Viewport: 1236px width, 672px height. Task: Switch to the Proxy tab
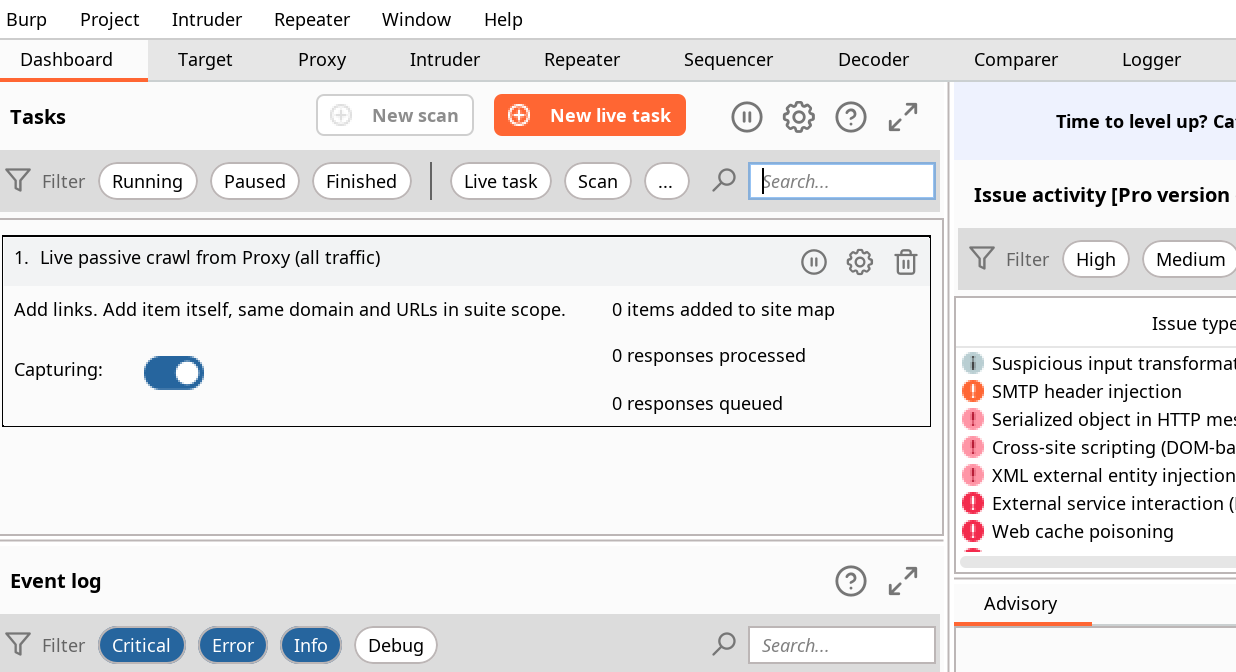322,60
